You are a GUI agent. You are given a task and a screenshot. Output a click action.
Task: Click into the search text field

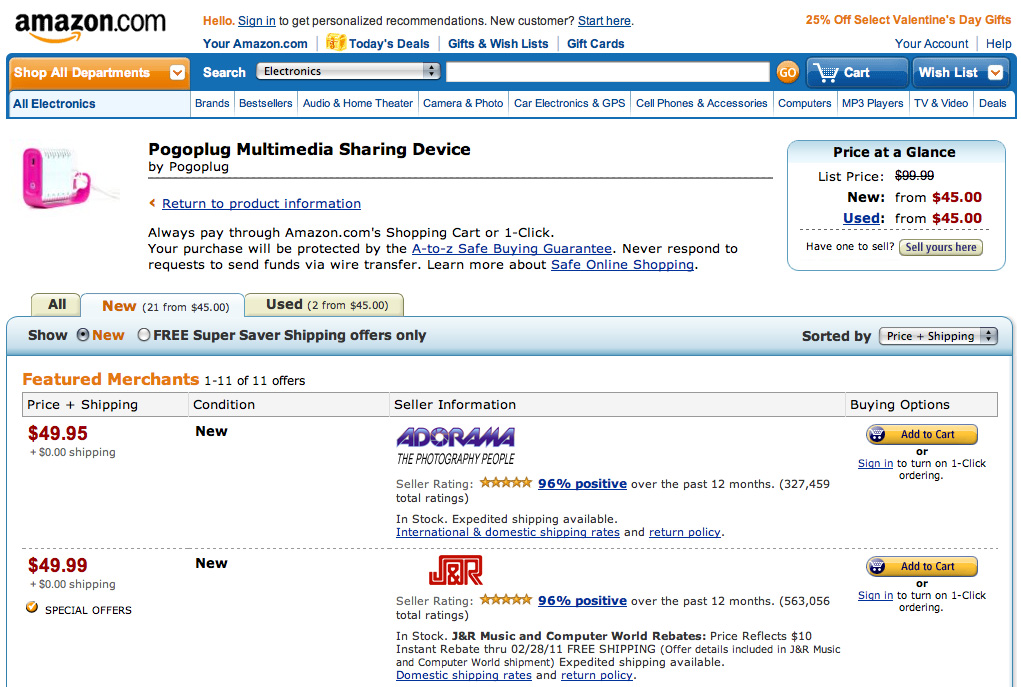point(607,72)
